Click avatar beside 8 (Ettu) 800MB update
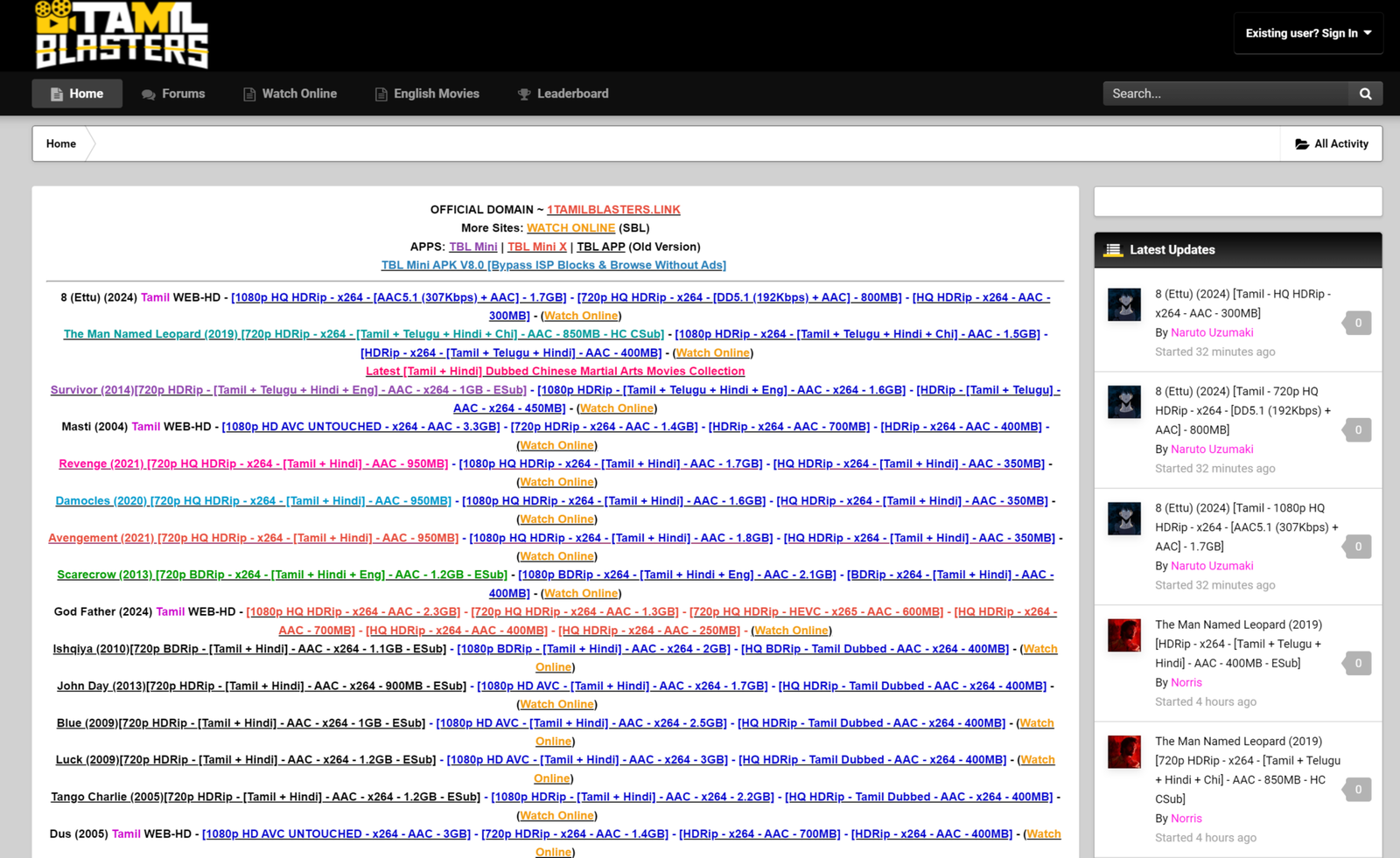The width and height of the screenshot is (1400, 858). [x=1124, y=402]
